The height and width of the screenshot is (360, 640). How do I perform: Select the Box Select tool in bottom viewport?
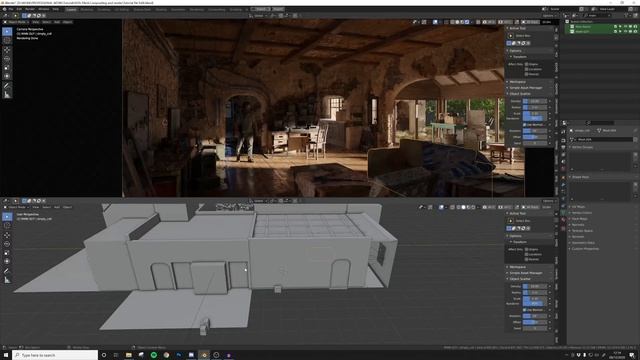(7, 216)
